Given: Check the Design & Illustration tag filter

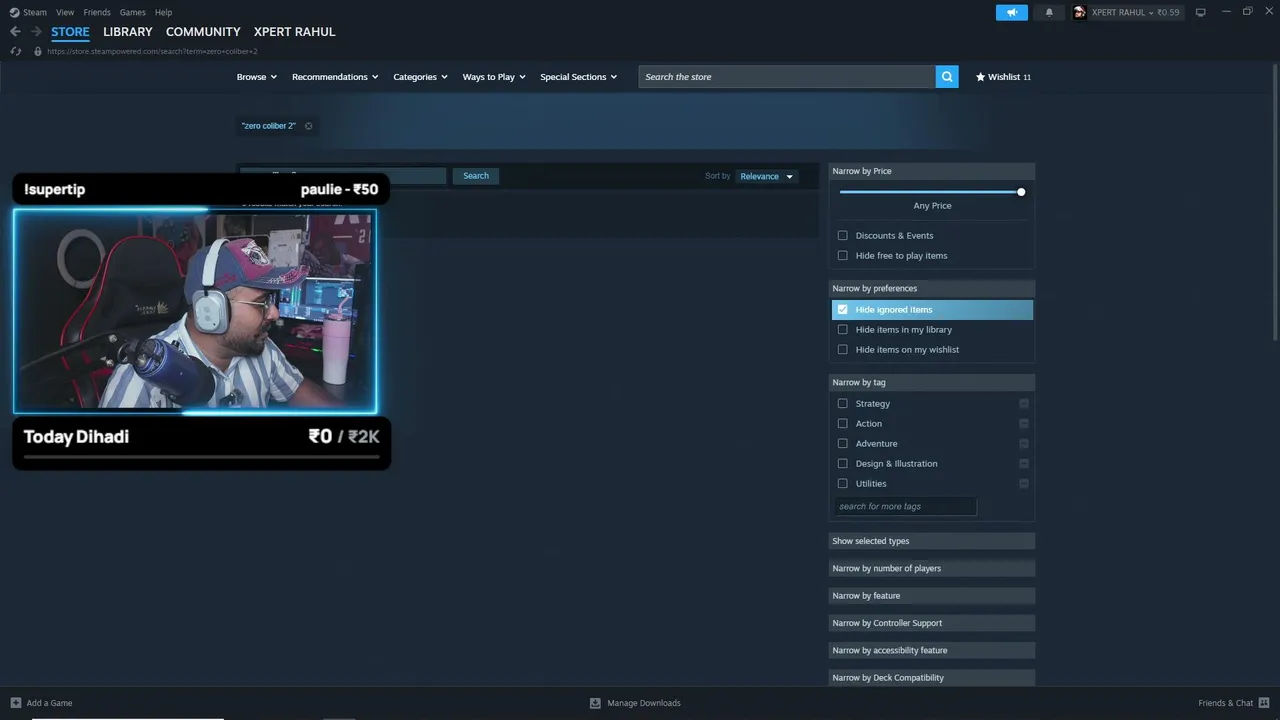Looking at the screenshot, I should pyautogui.click(x=843, y=464).
